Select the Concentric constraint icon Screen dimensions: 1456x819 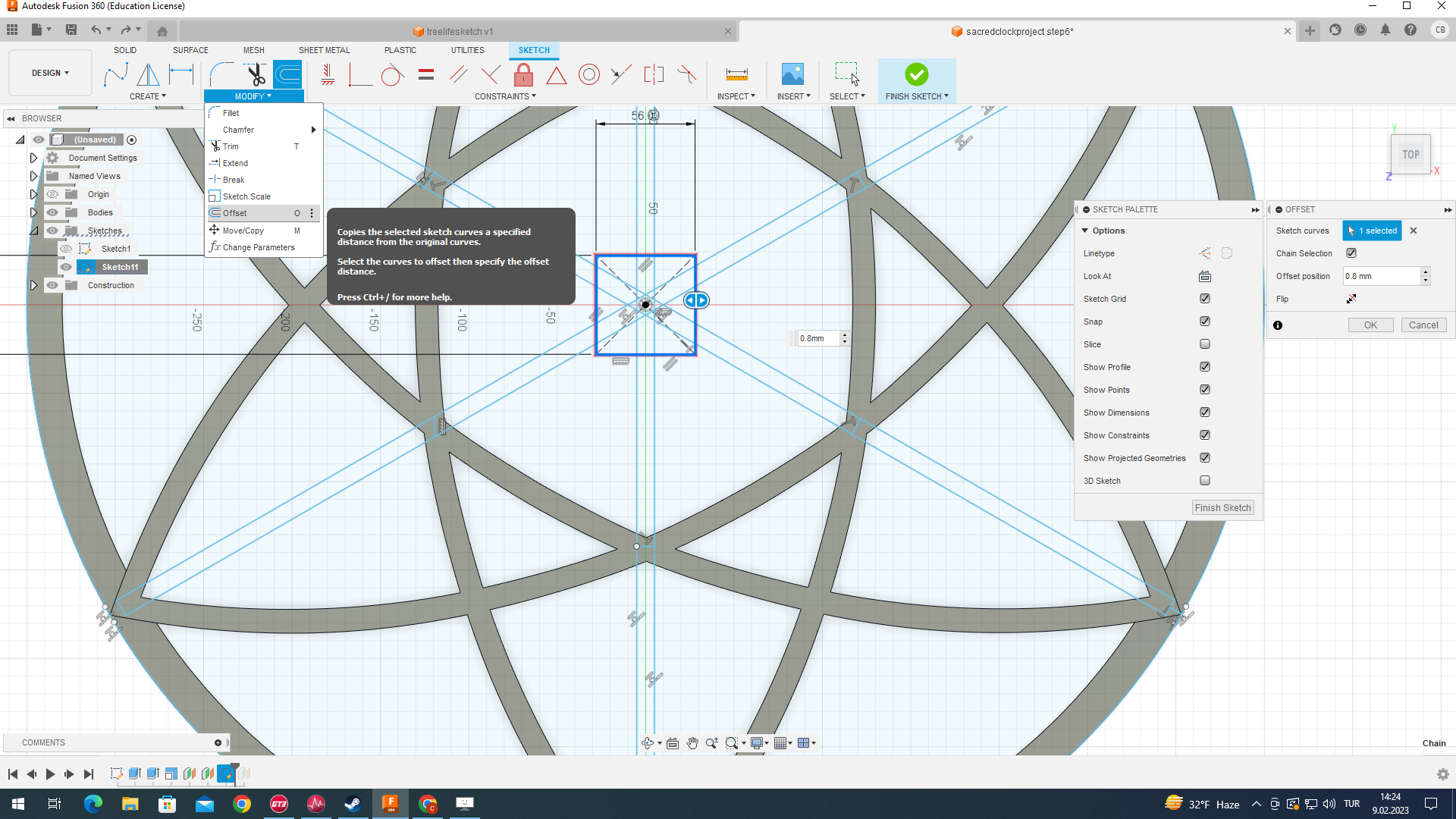point(588,74)
